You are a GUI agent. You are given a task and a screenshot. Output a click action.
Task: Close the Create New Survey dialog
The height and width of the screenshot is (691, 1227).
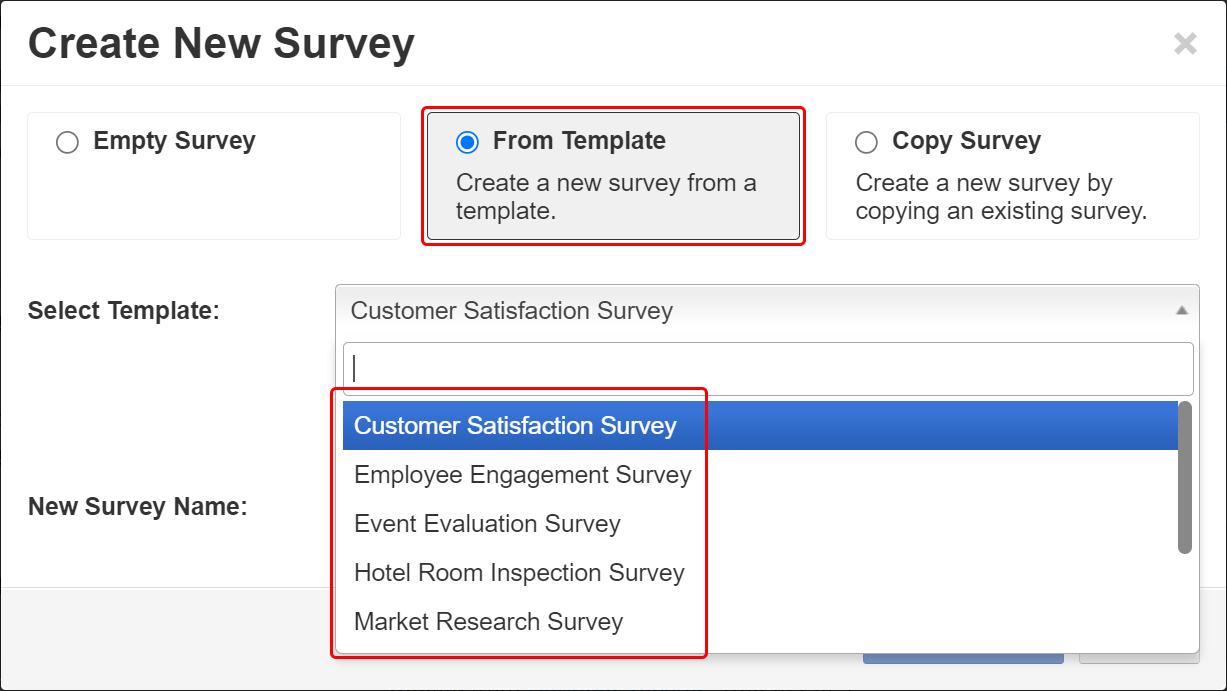[1185, 43]
